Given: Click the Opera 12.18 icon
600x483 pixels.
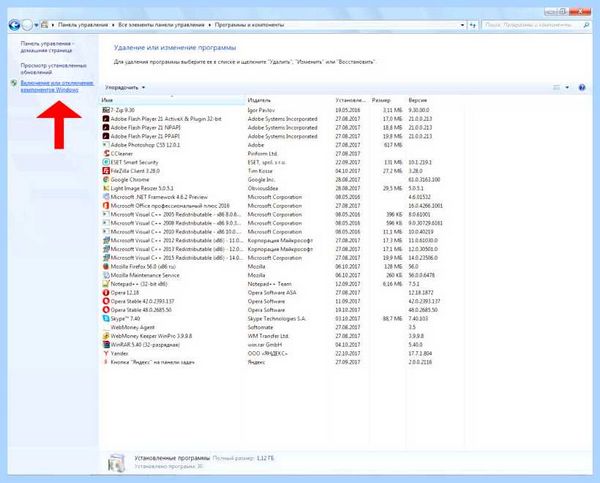Looking at the screenshot, I should click(106, 293).
